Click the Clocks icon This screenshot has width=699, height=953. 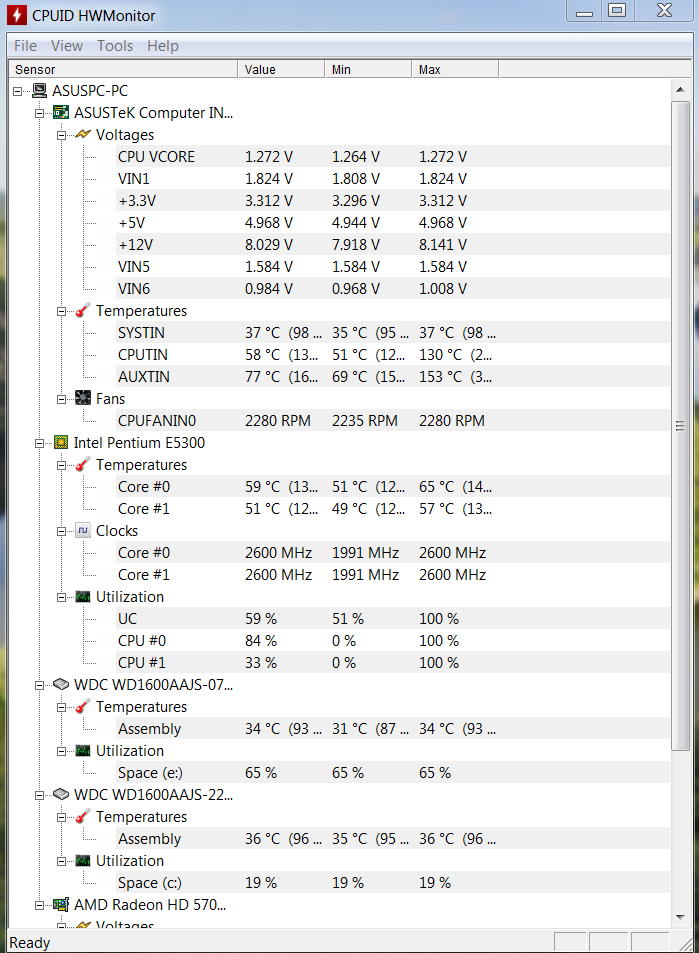(83, 531)
